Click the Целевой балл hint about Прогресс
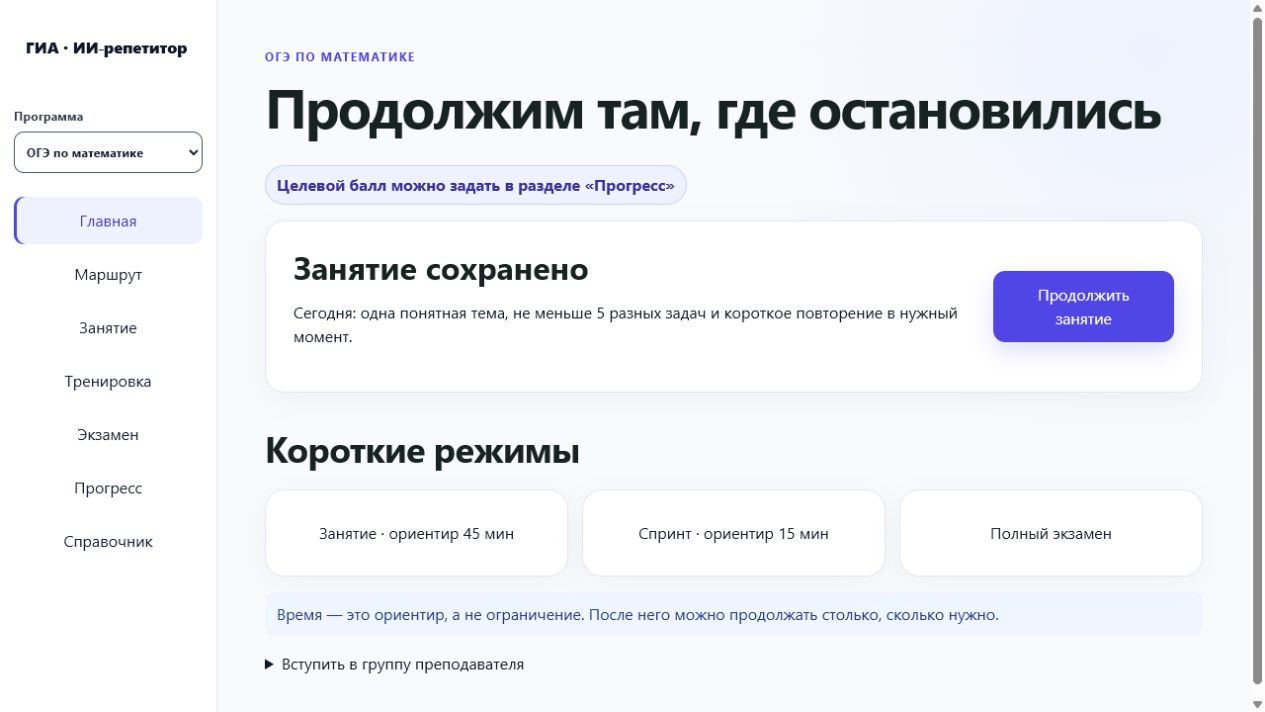The image size is (1265, 712). [x=476, y=185]
